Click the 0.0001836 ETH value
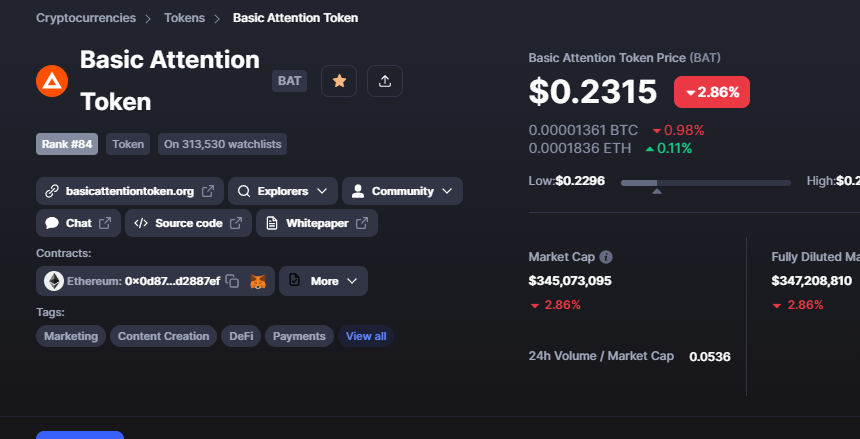The width and height of the screenshot is (860, 439). 580,148
